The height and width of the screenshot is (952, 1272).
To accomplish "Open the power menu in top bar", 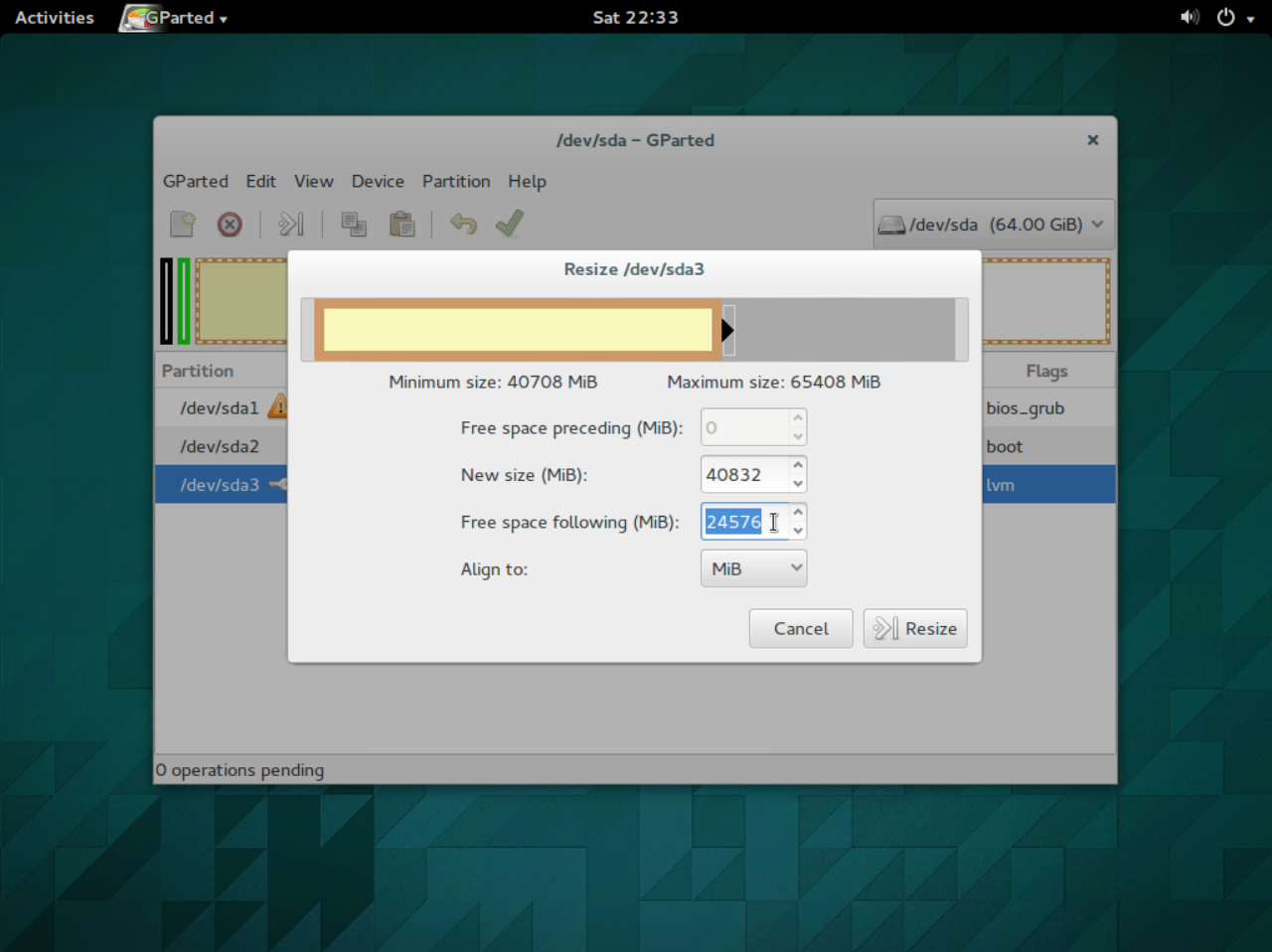I will click(1235, 17).
